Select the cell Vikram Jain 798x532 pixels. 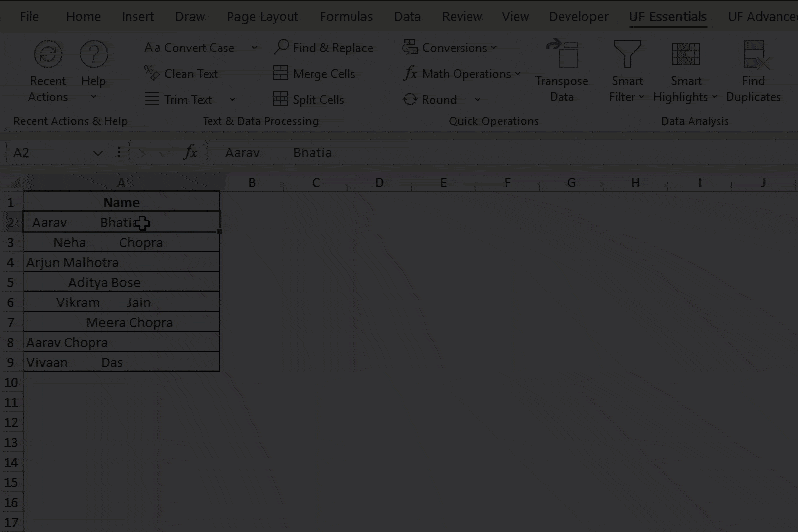121,302
